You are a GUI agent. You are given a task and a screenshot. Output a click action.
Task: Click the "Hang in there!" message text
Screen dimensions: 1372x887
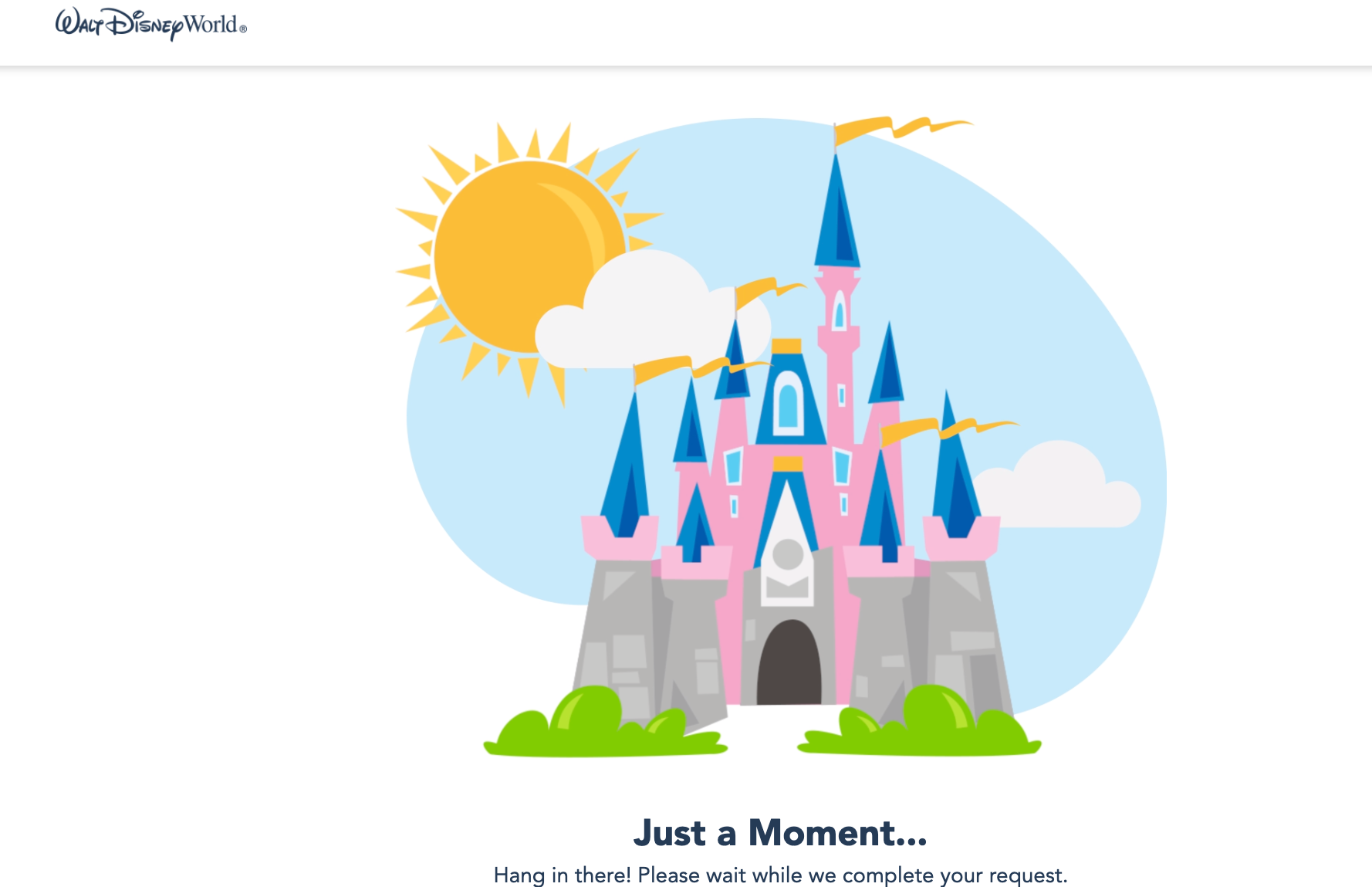point(780,875)
